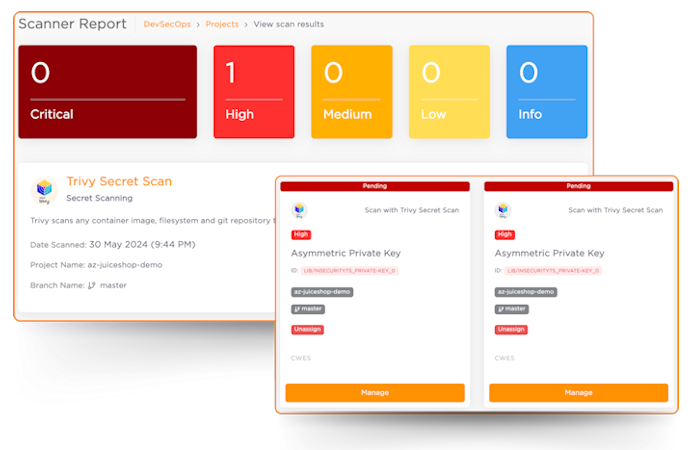
Task: Click Trivy logo beside Trivy Secret Scan title
Action: 44,191
